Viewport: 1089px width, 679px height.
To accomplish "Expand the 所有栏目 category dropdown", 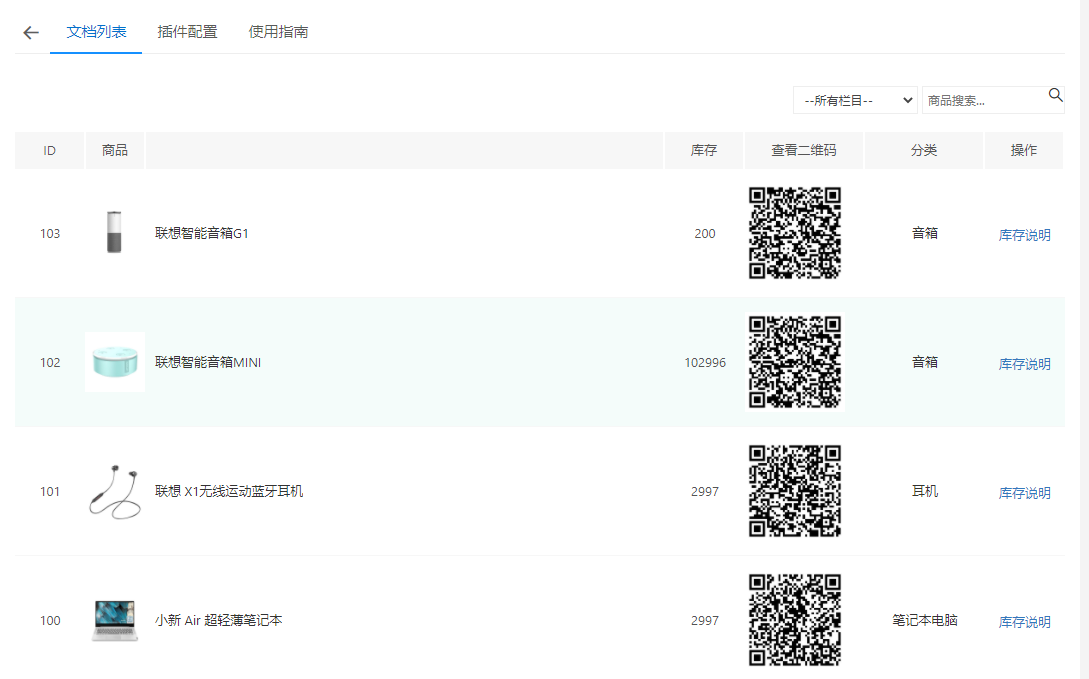I will click(x=855, y=101).
